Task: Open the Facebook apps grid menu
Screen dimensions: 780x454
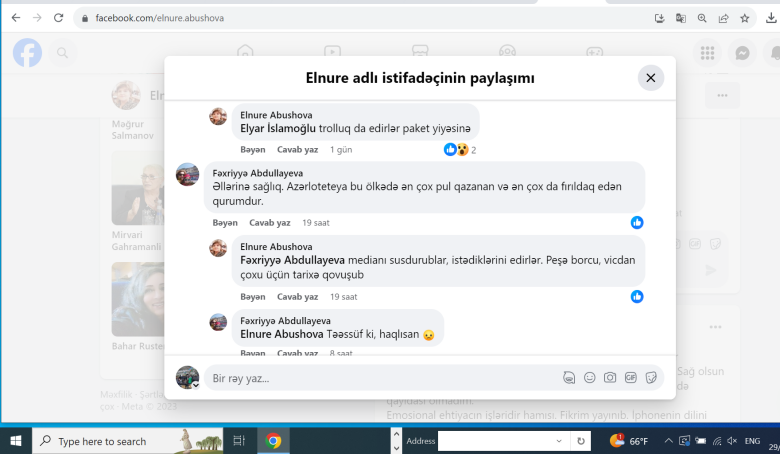Action: 708,53
